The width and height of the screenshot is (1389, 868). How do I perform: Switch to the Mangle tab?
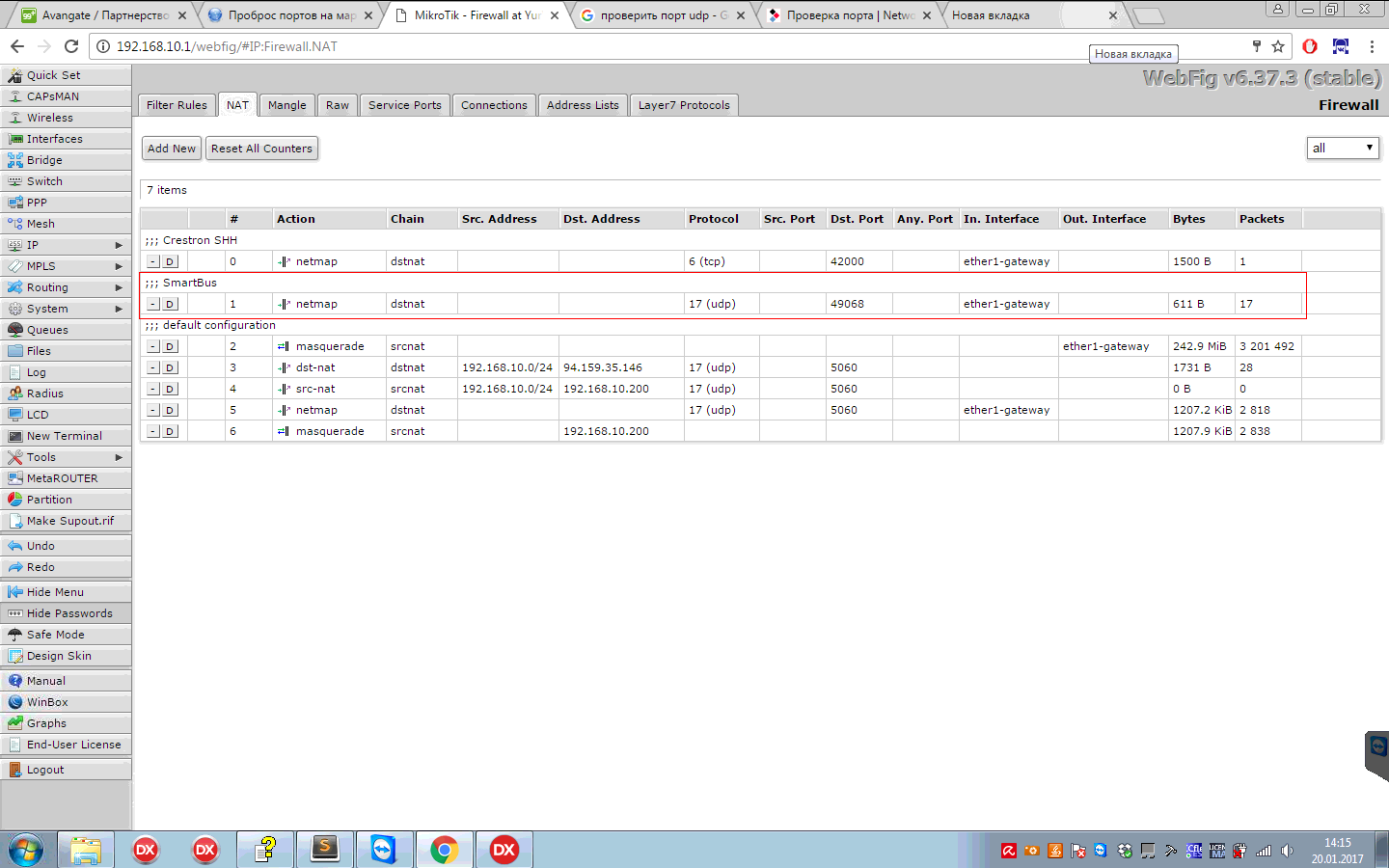click(x=287, y=105)
